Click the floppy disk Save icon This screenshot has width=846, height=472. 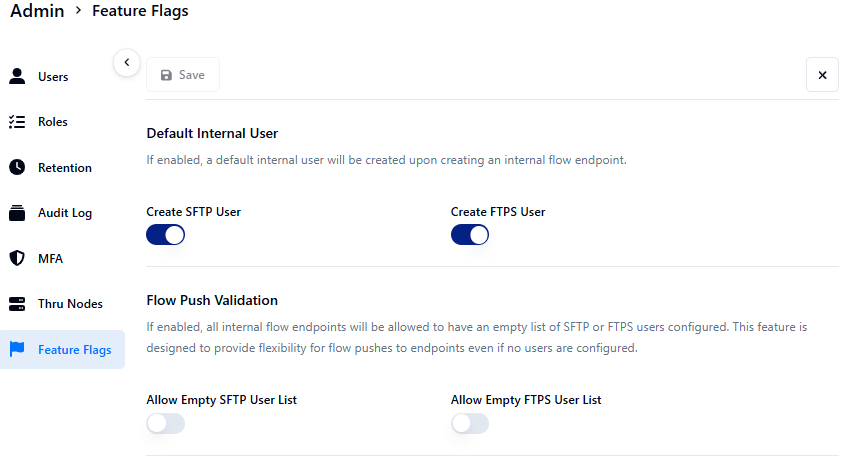tap(166, 75)
